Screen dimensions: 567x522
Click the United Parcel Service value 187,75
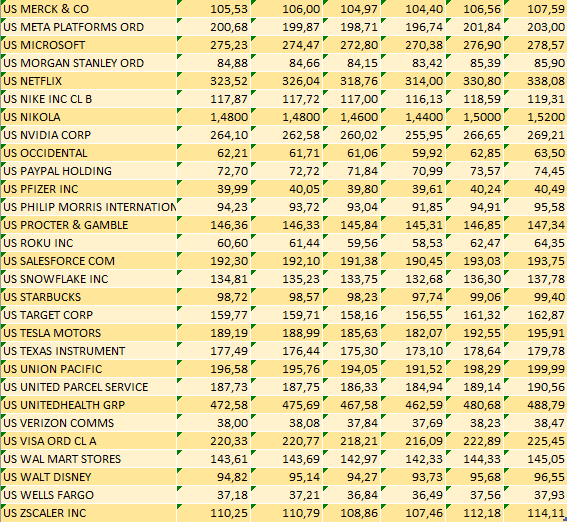coord(287,387)
